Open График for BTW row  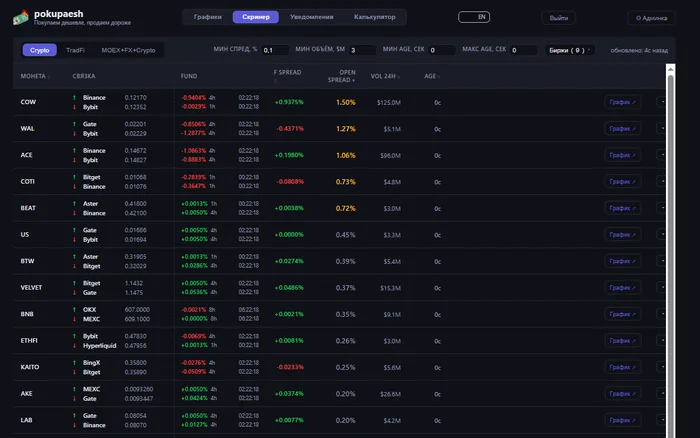pyautogui.click(x=622, y=261)
